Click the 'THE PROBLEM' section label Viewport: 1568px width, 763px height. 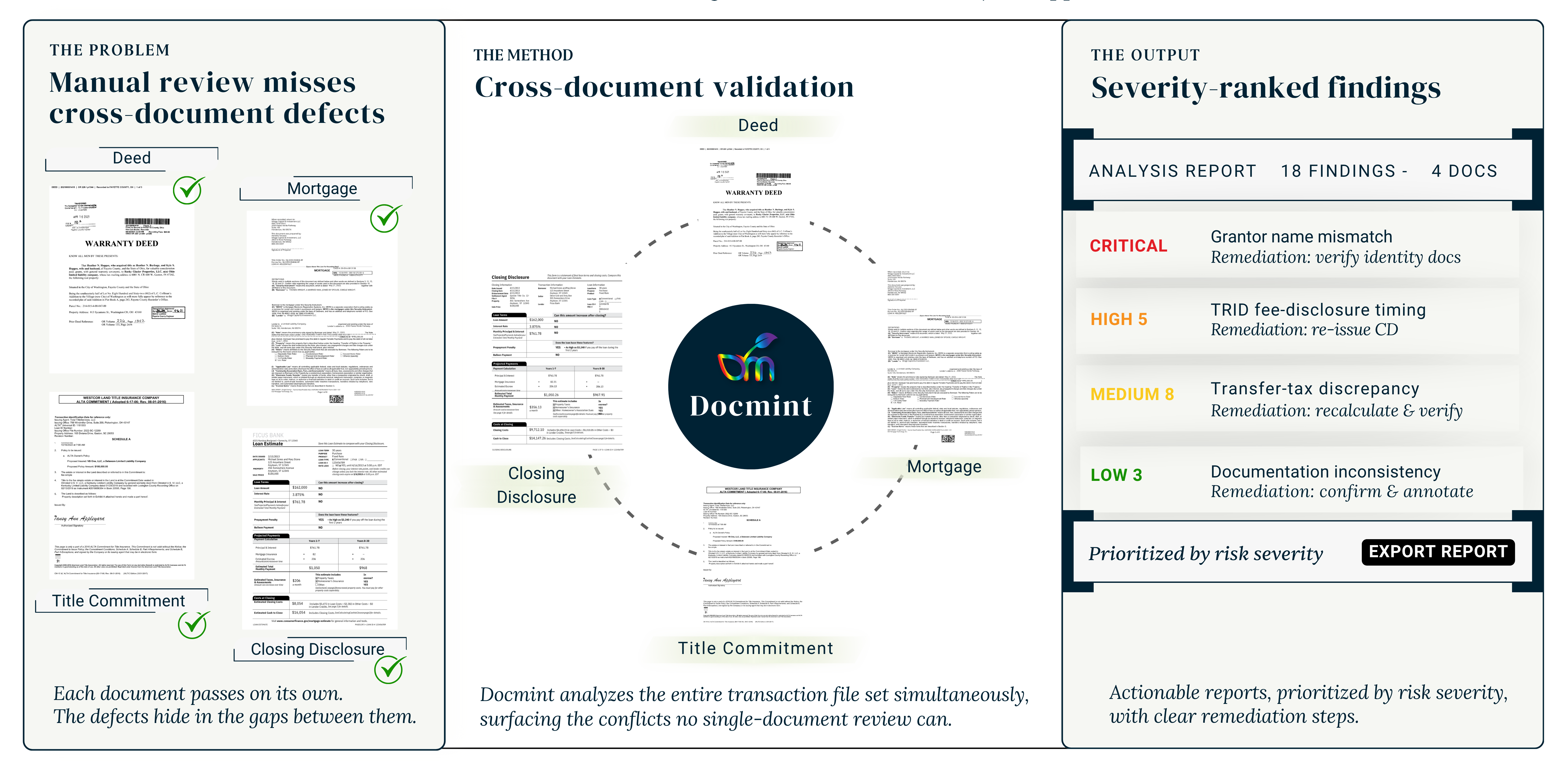click(109, 50)
